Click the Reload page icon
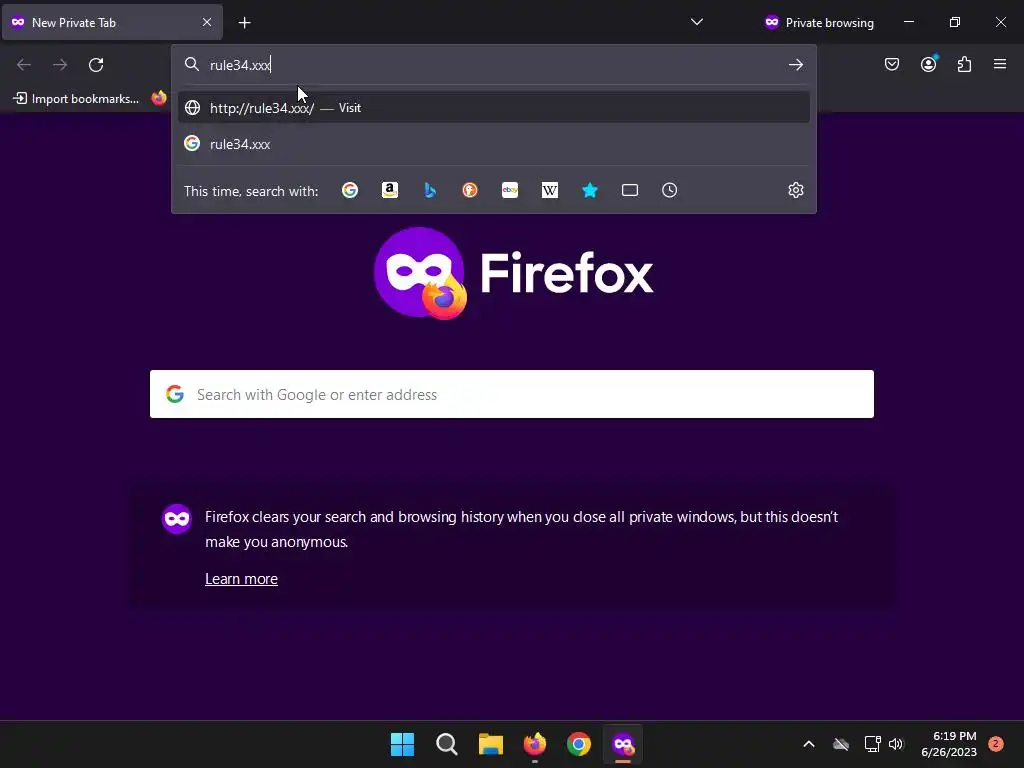Viewport: 1024px width, 768px height. tap(96, 65)
